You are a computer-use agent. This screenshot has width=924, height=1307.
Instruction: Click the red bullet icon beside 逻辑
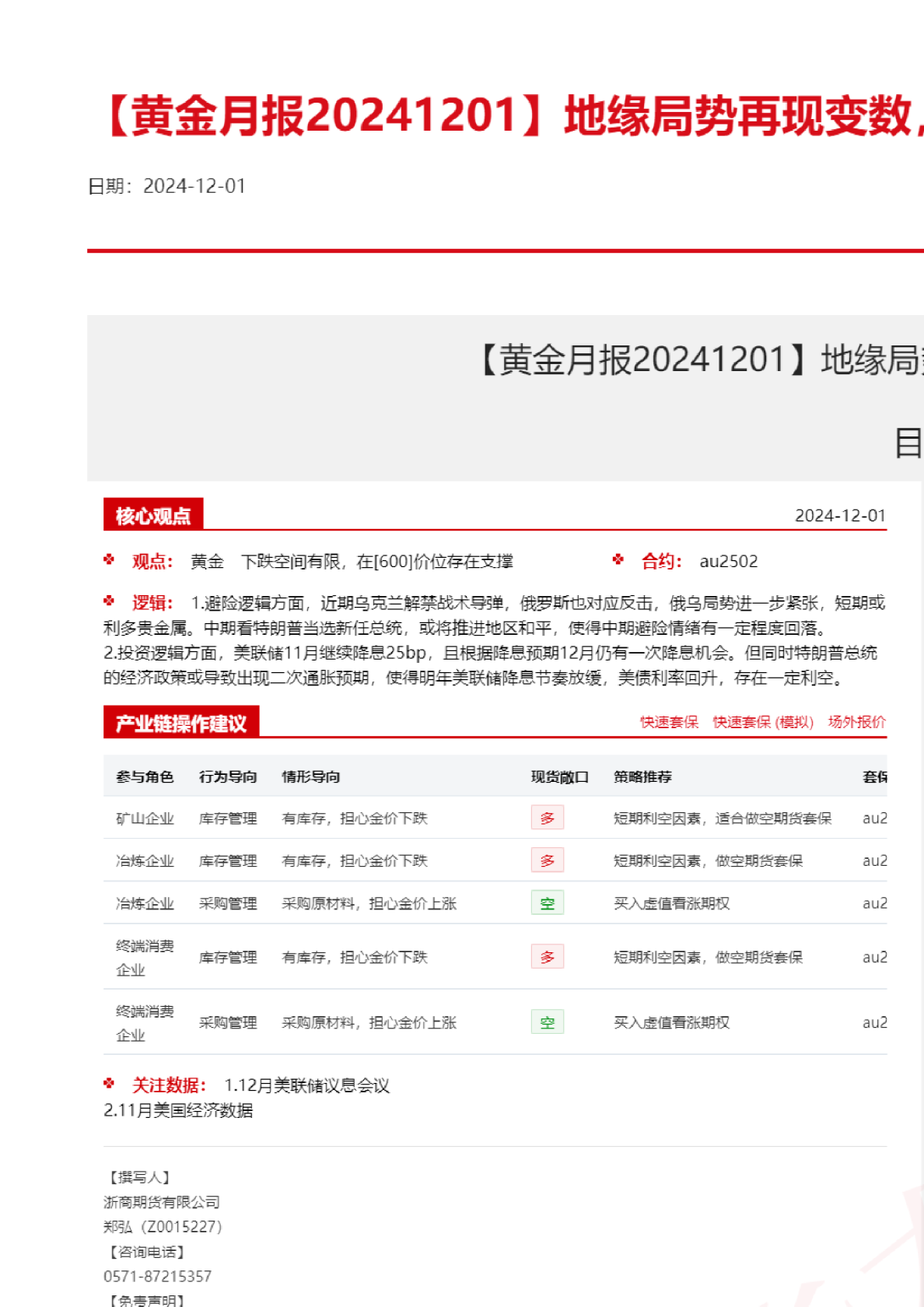[x=109, y=601]
